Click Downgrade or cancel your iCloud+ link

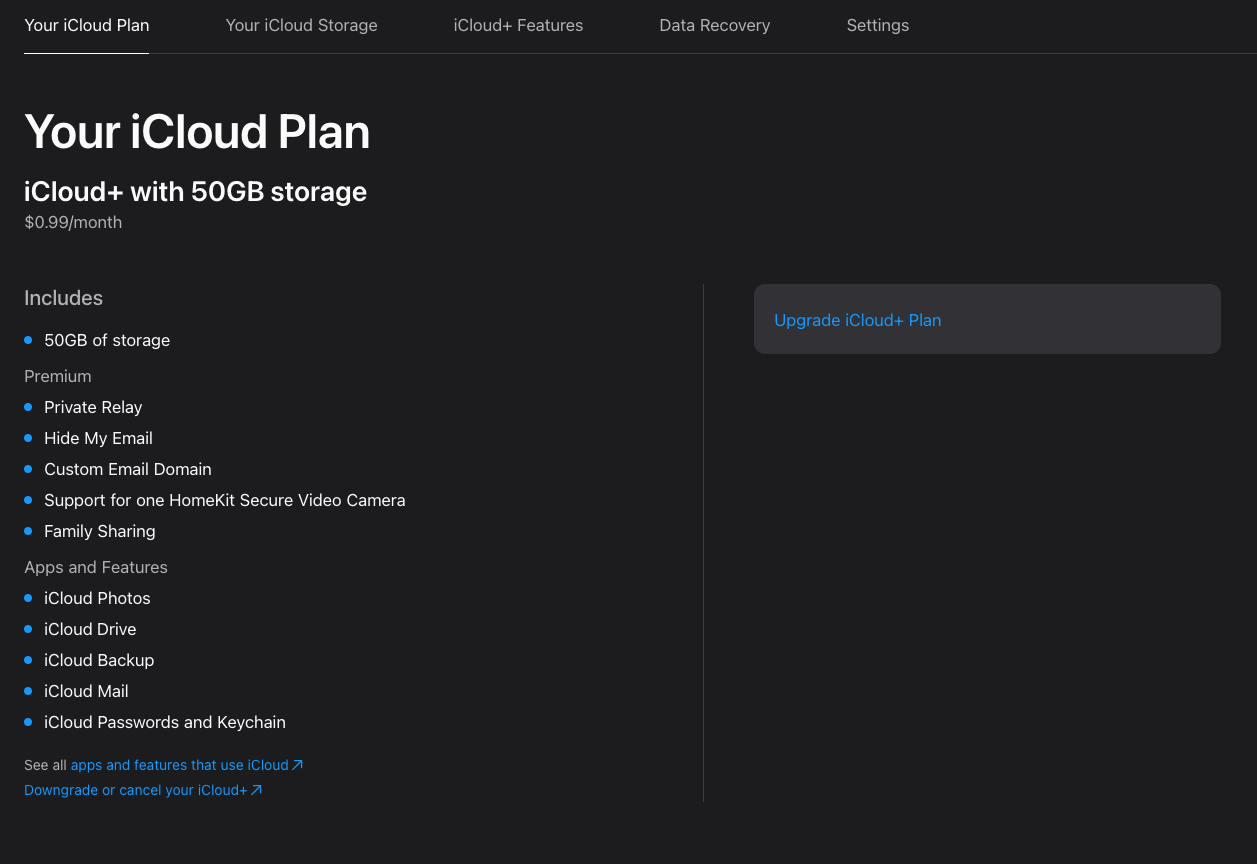pos(143,790)
